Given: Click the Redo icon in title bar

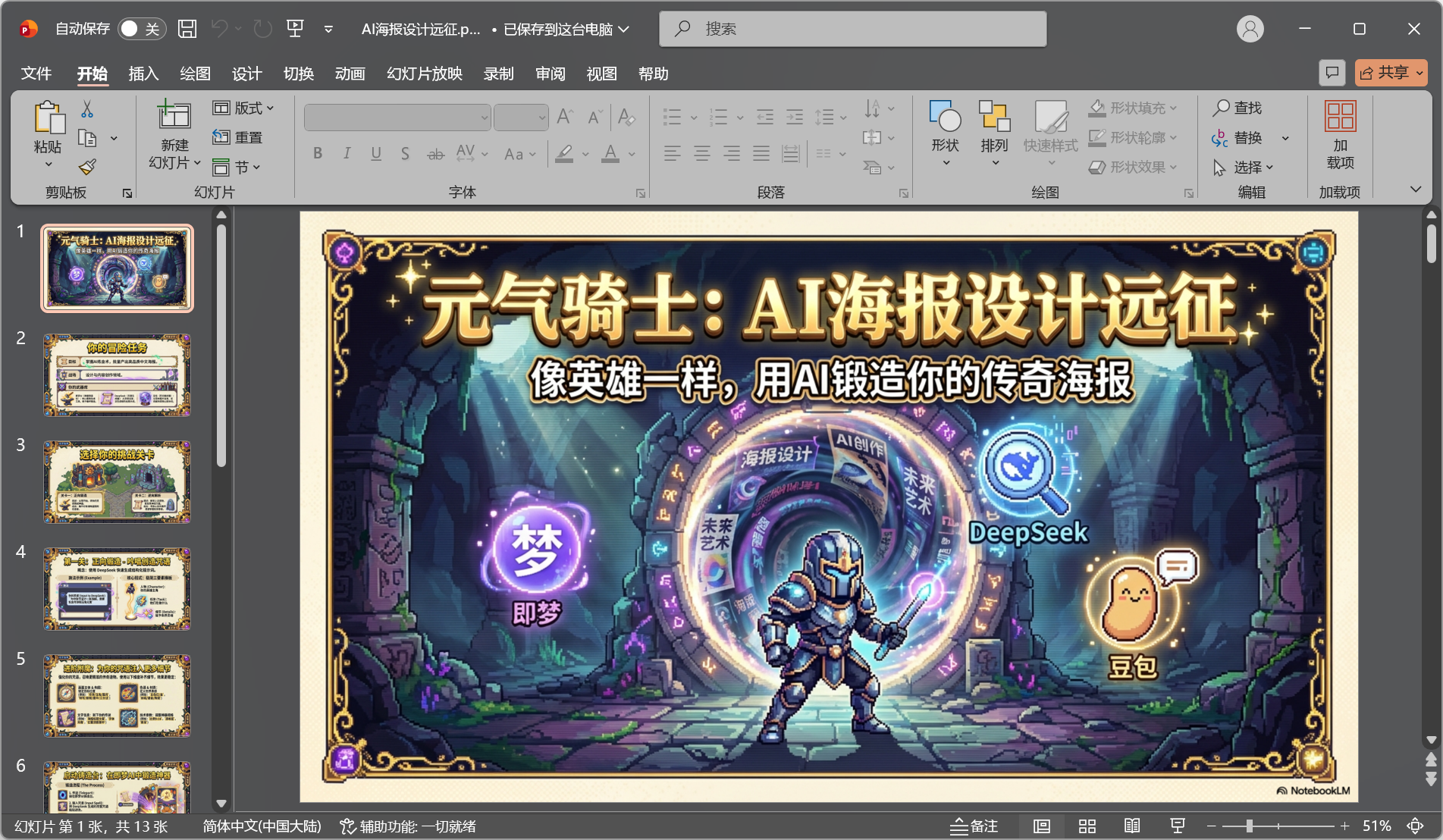Looking at the screenshot, I should 262,29.
